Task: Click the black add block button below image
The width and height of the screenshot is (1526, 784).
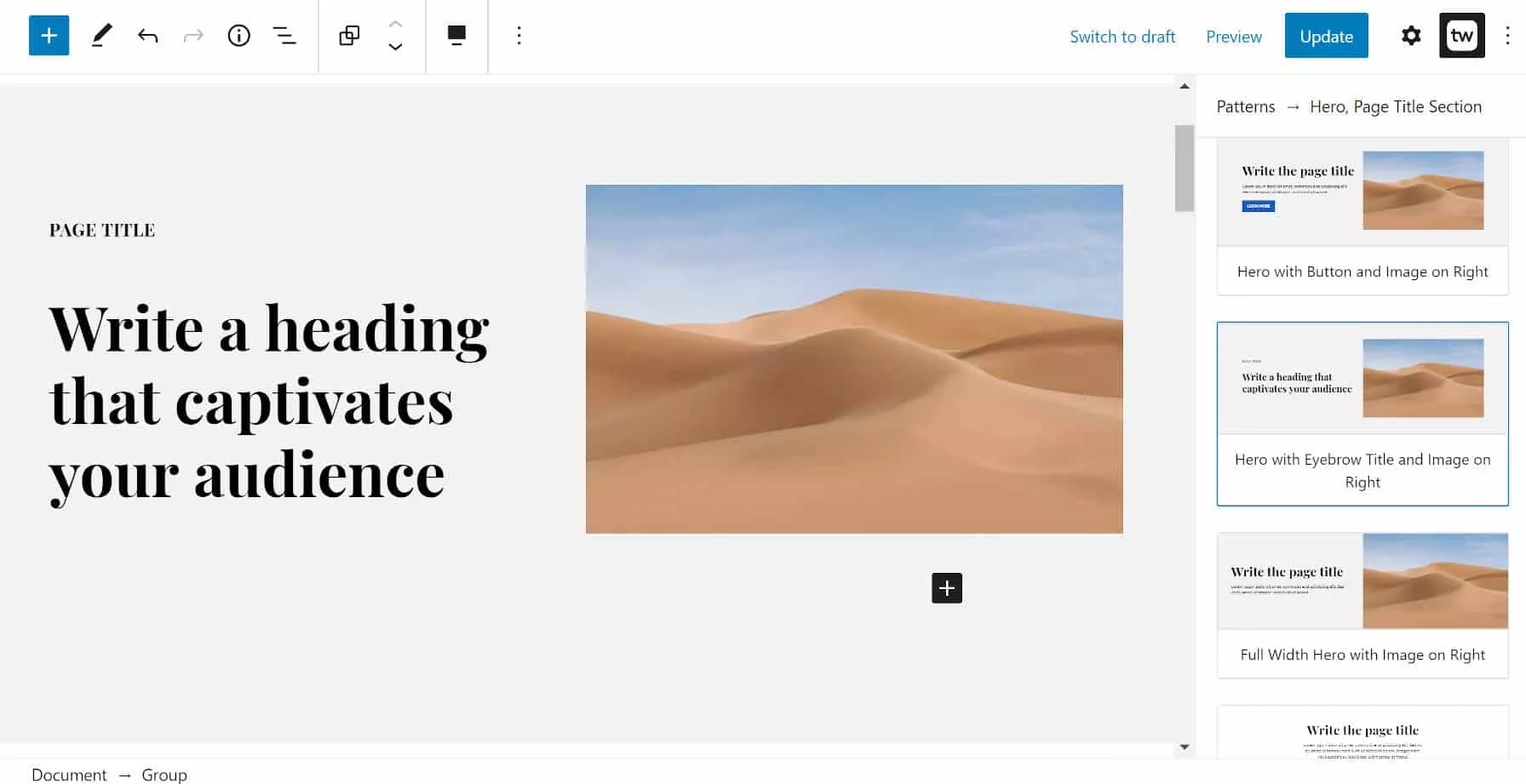Action: point(946,588)
